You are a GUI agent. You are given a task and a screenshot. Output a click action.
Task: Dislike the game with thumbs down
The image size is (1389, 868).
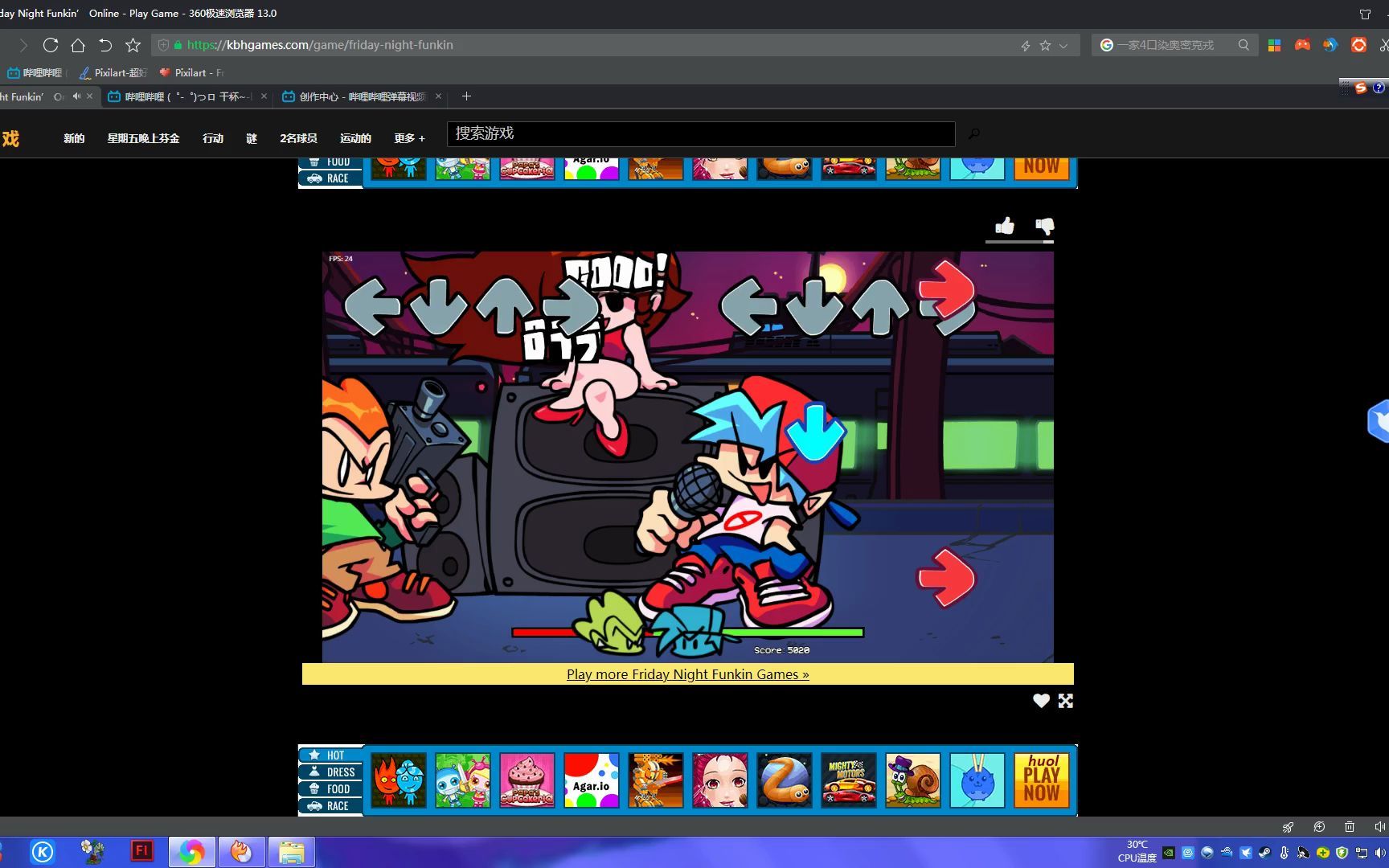(x=1044, y=226)
